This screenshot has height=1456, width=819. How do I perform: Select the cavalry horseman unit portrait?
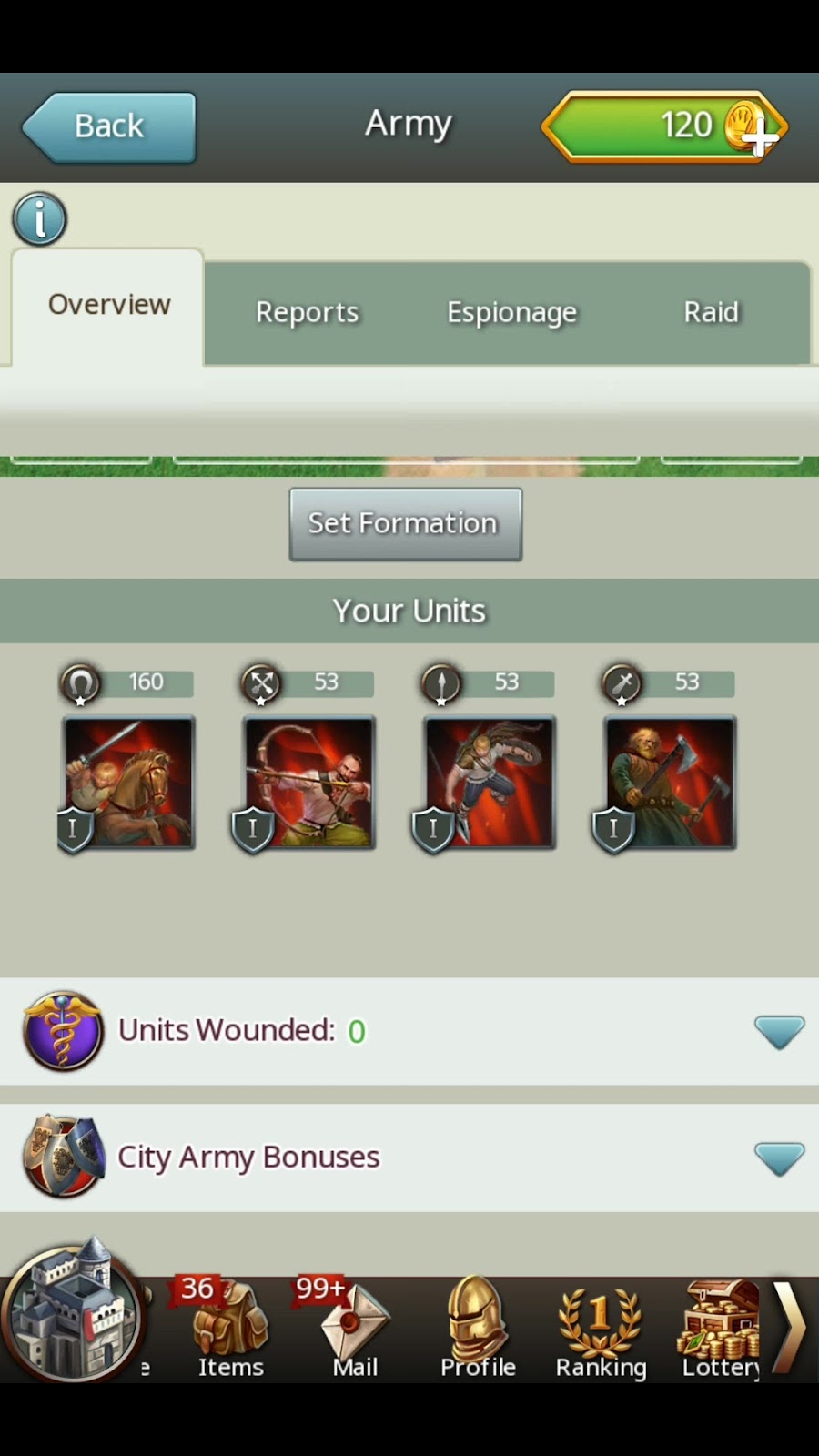[127, 784]
